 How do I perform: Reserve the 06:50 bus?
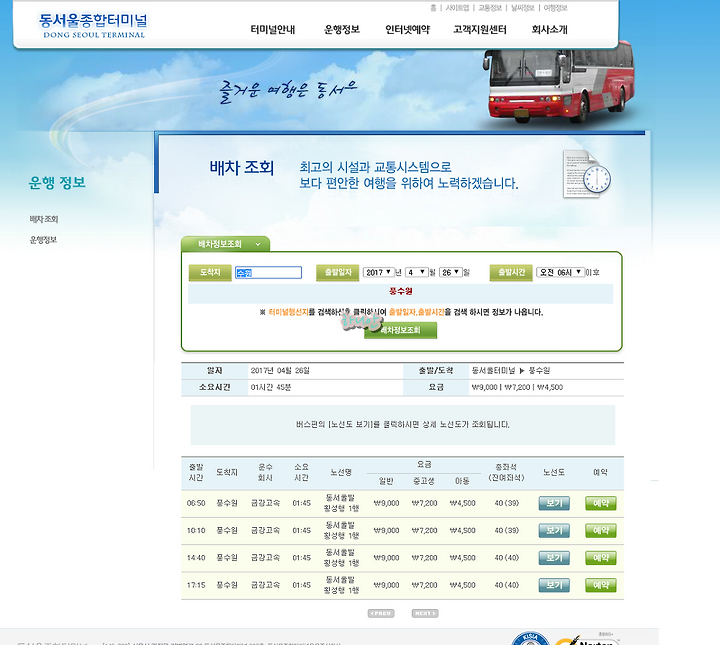pyautogui.click(x=601, y=503)
